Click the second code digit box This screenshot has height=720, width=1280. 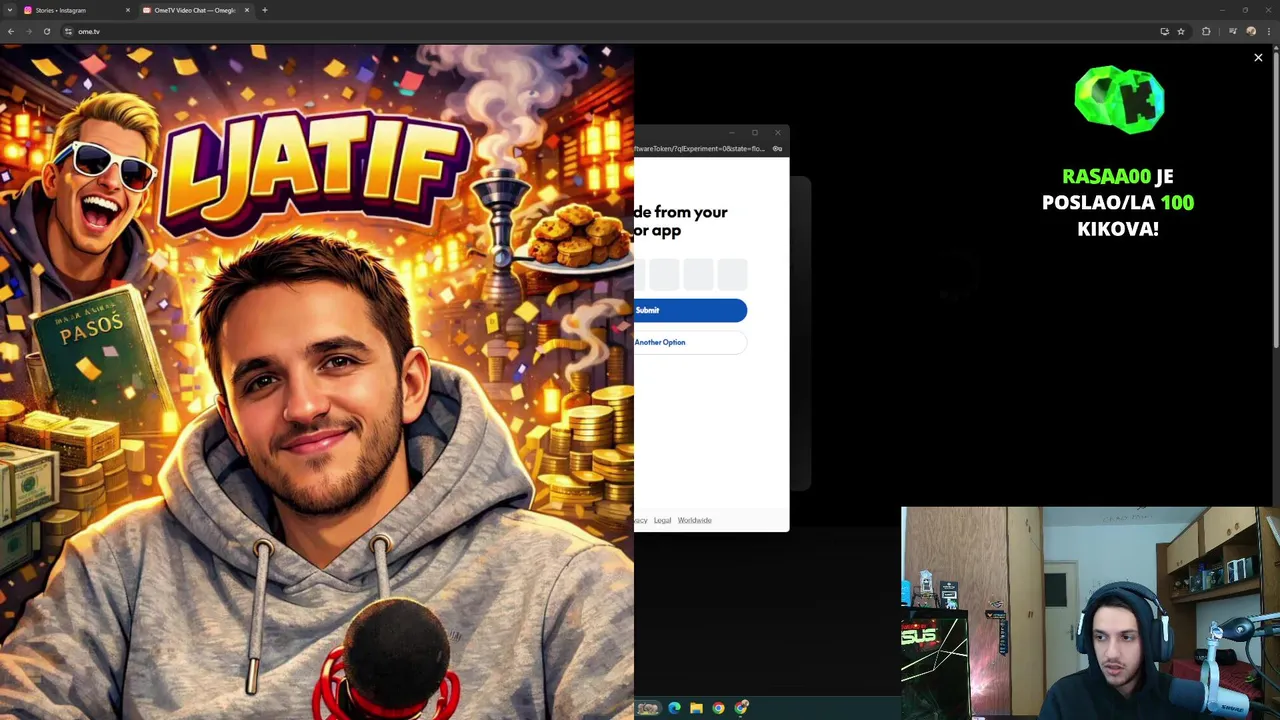coord(664,274)
